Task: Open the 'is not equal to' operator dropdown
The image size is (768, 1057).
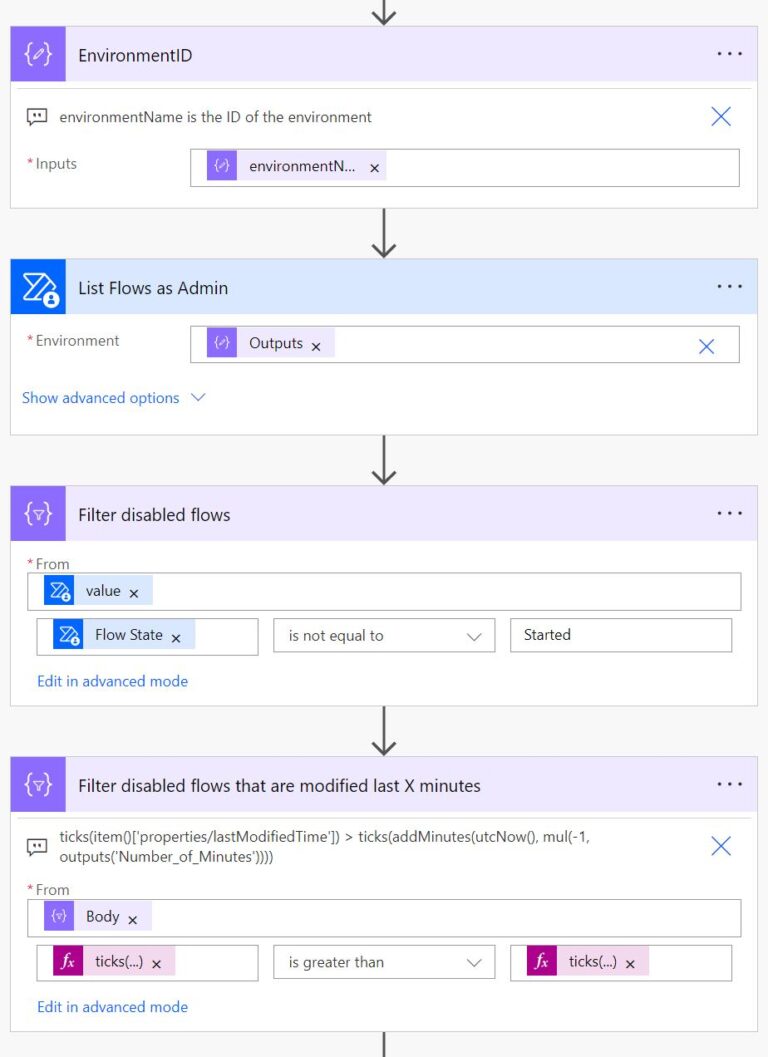Action: [384, 635]
